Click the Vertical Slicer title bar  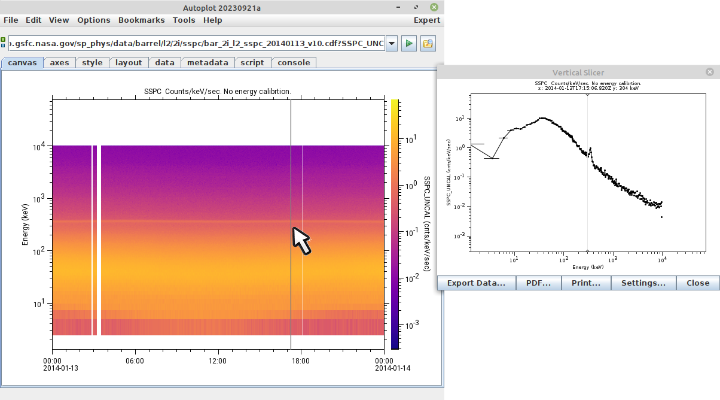pyautogui.click(x=578, y=72)
